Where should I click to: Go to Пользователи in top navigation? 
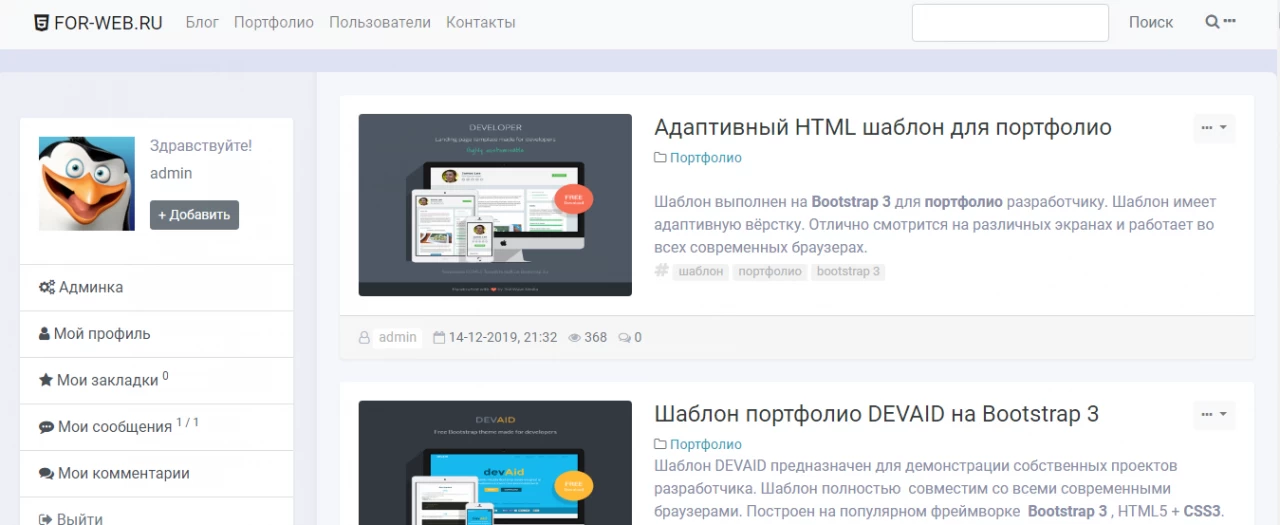[380, 22]
